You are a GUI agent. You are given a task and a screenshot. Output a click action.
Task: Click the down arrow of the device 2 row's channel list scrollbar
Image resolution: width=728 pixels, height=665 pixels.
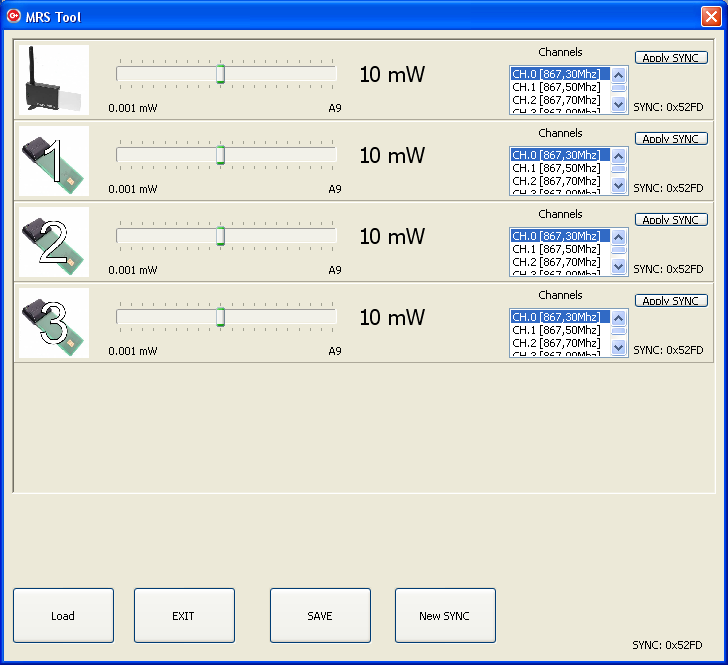(x=618, y=267)
